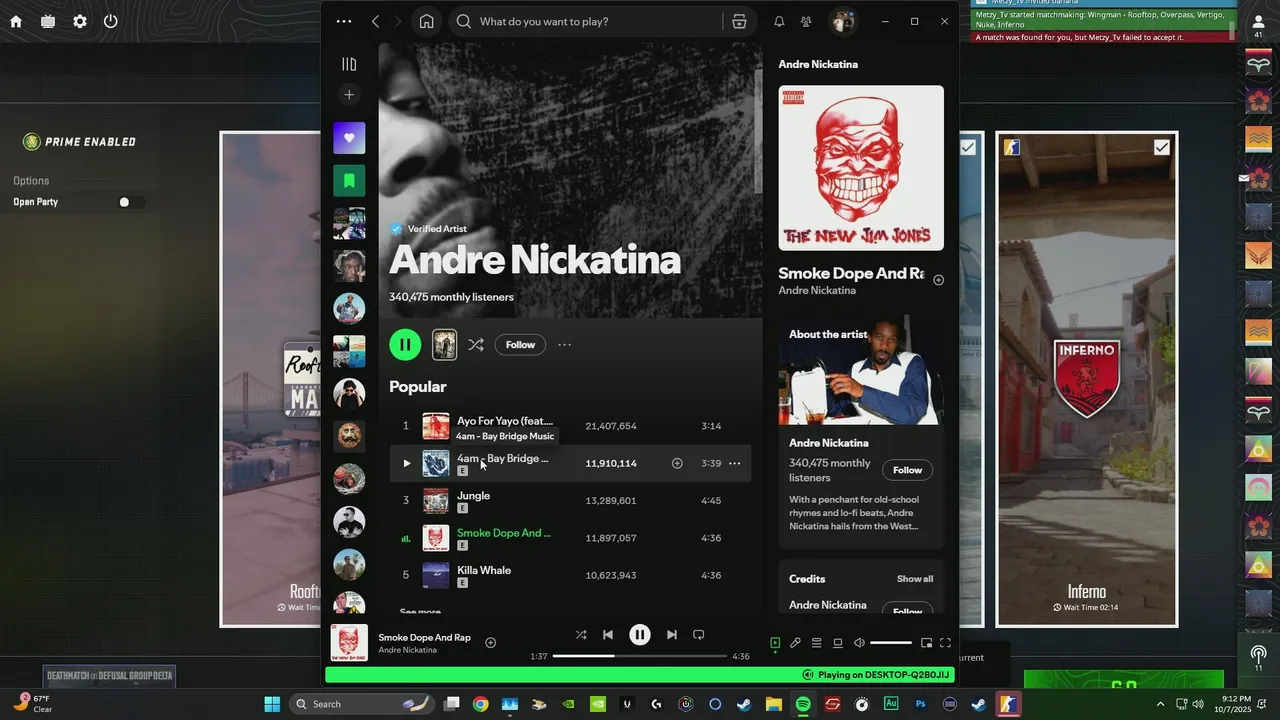Open the Spotify three-dot app menu
1280x720 pixels.
(x=344, y=21)
